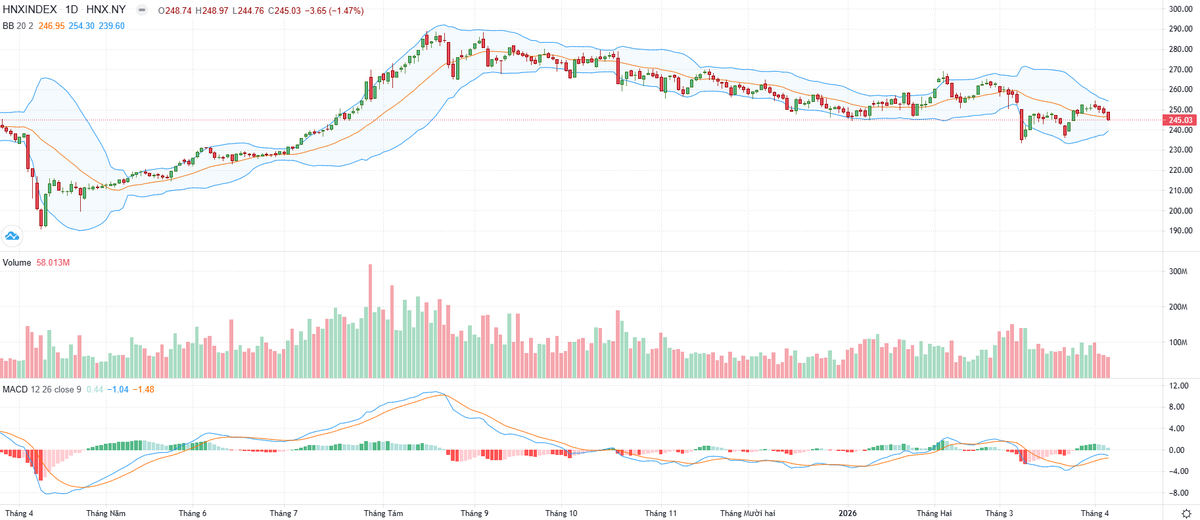
Task: Click Tháng Tám on the time axis
Action: point(383,512)
